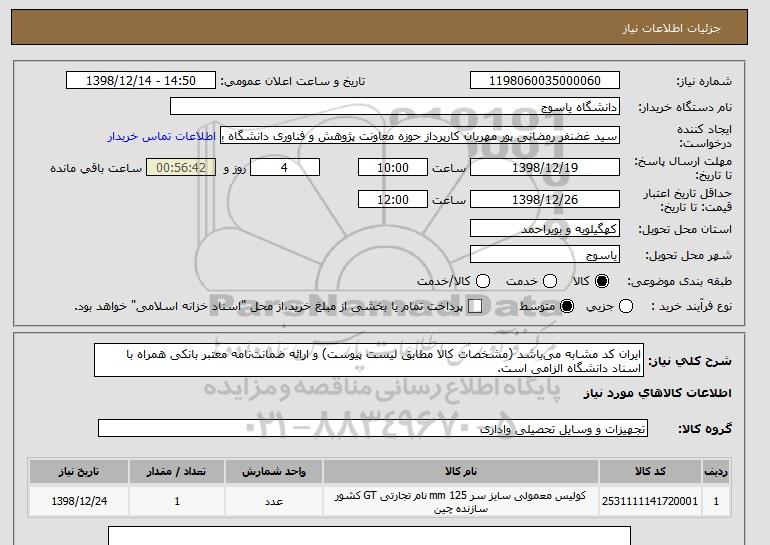Viewport: 770px width, 545px height.
Task: Click the remaining days field showing 4
Action: (285, 167)
